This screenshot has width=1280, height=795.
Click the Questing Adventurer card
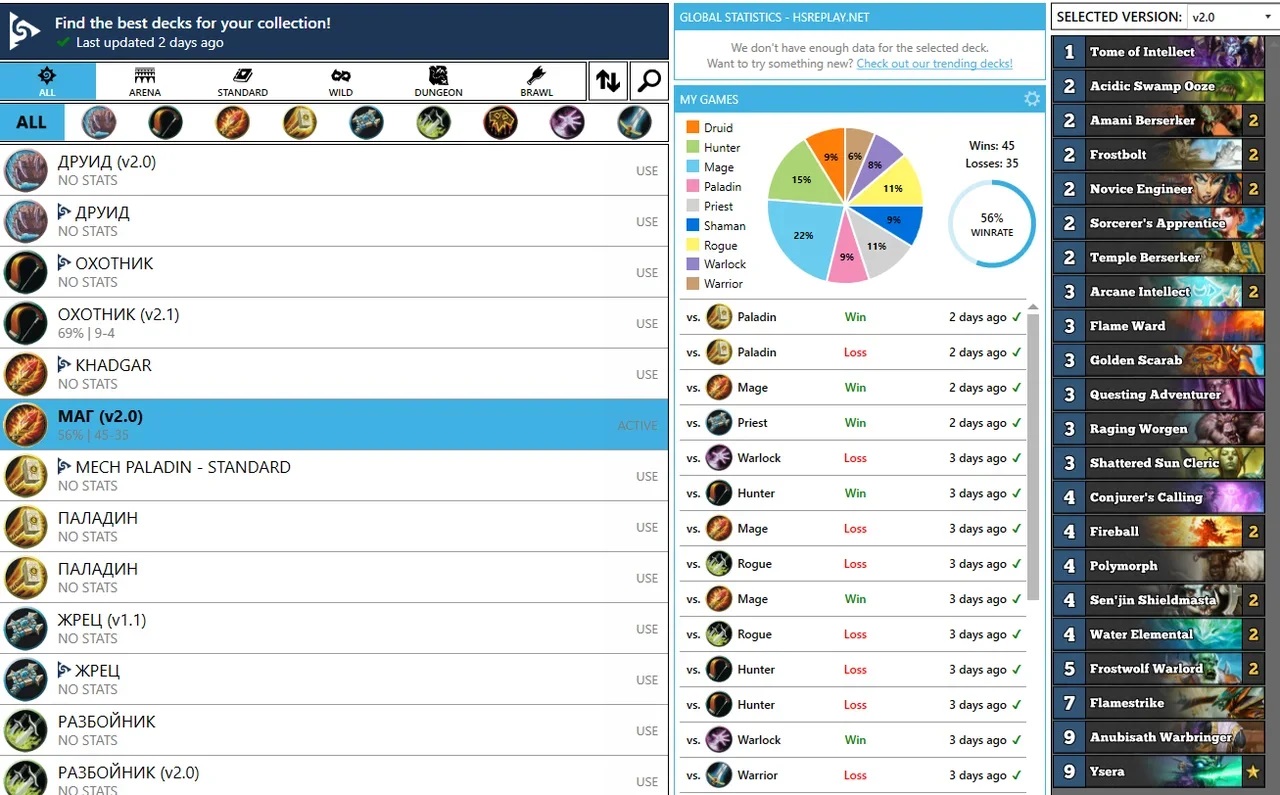tap(1159, 394)
